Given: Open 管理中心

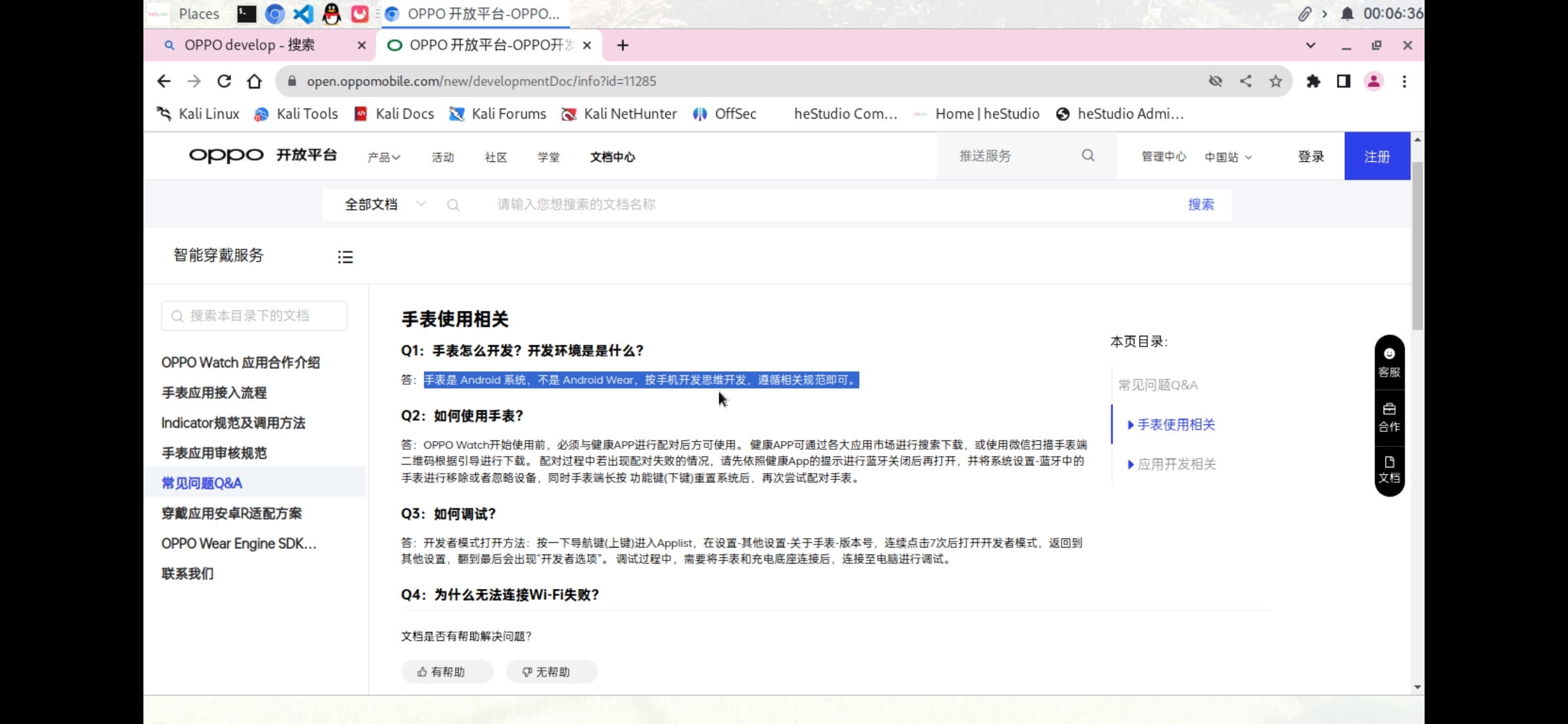Looking at the screenshot, I should pyautogui.click(x=1164, y=156).
